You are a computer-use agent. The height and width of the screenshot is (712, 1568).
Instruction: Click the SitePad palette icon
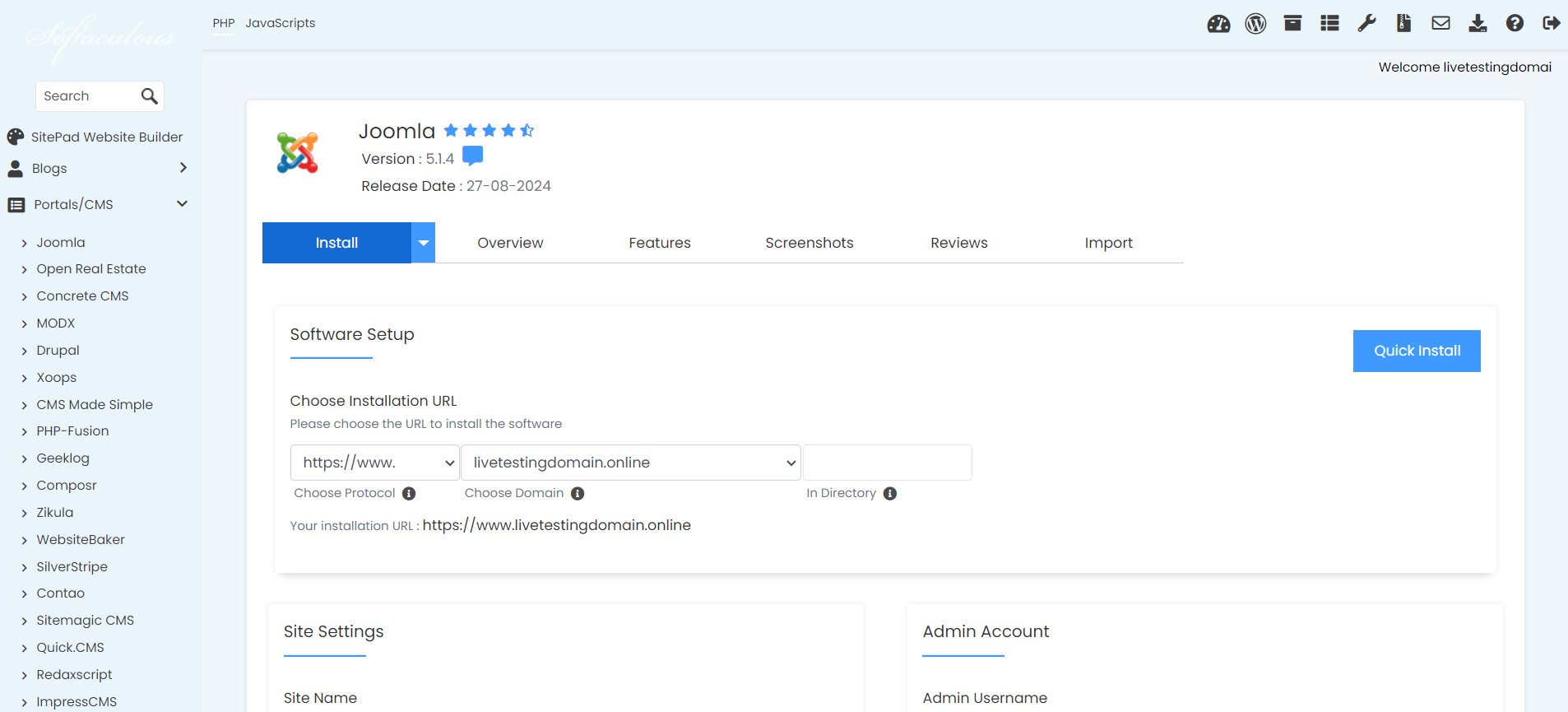click(x=16, y=137)
